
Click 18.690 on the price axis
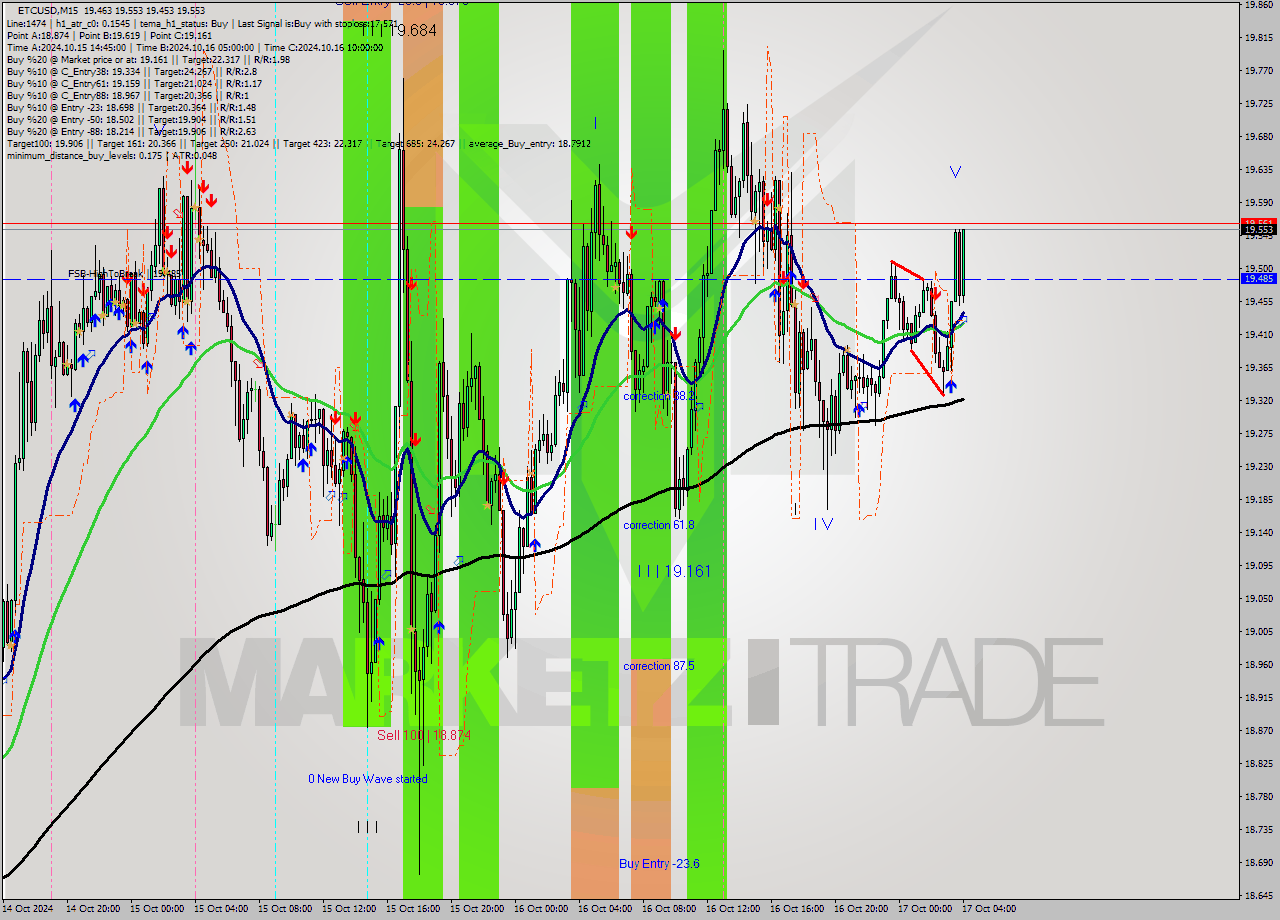click(1257, 863)
